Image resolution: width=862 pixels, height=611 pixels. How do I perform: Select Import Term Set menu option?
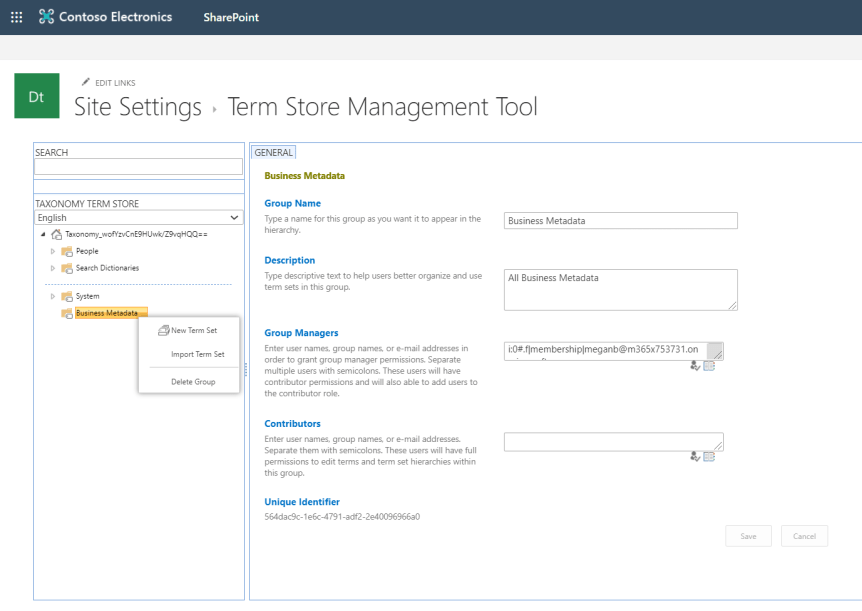coord(198,354)
